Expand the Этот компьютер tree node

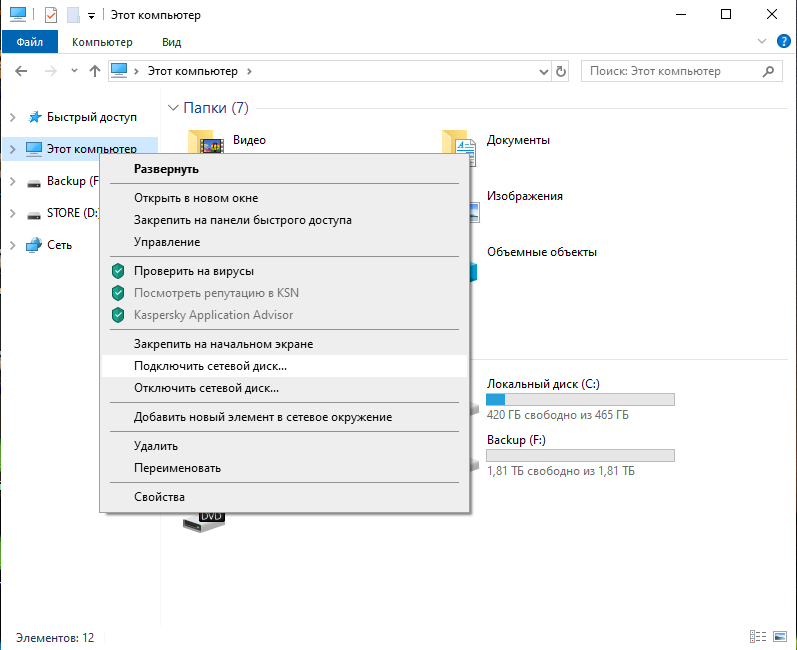[13, 149]
